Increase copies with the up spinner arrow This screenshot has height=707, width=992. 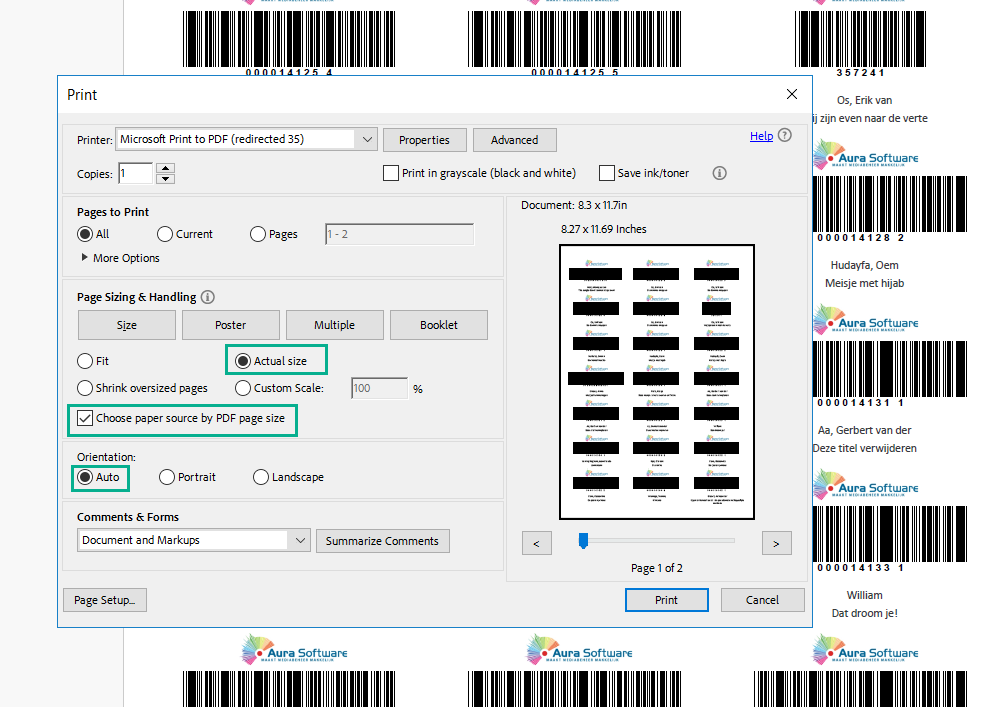click(165, 168)
